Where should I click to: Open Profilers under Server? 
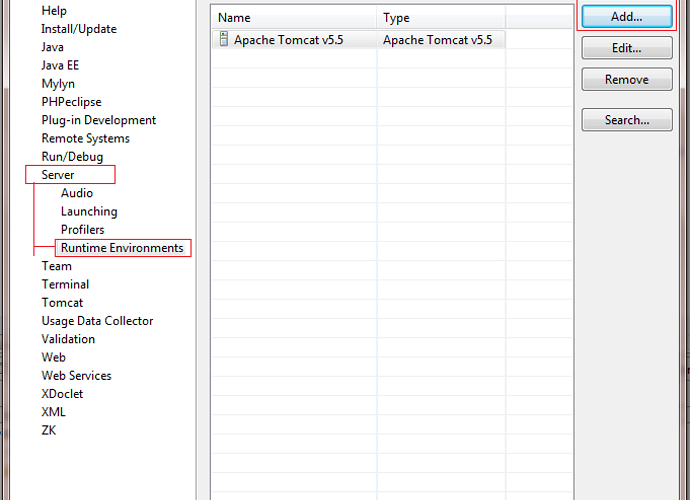[83, 230]
